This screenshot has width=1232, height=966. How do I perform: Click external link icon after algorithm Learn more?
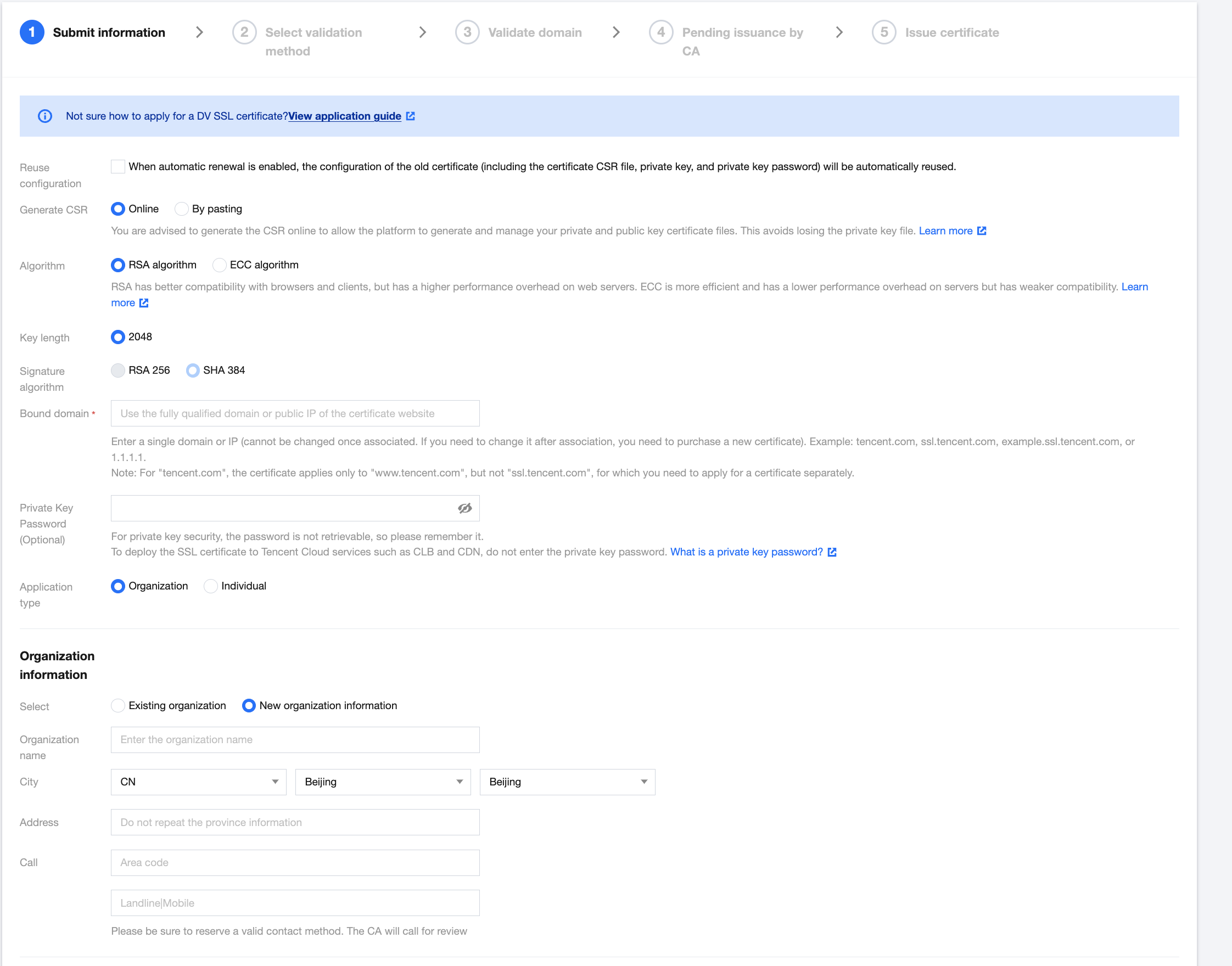(144, 303)
